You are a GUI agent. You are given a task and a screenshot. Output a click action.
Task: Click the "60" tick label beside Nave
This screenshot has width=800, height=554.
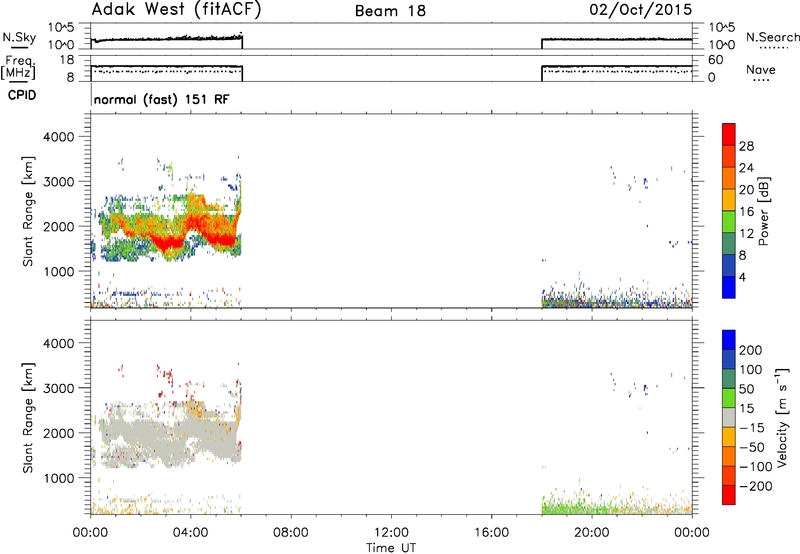(715, 60)
